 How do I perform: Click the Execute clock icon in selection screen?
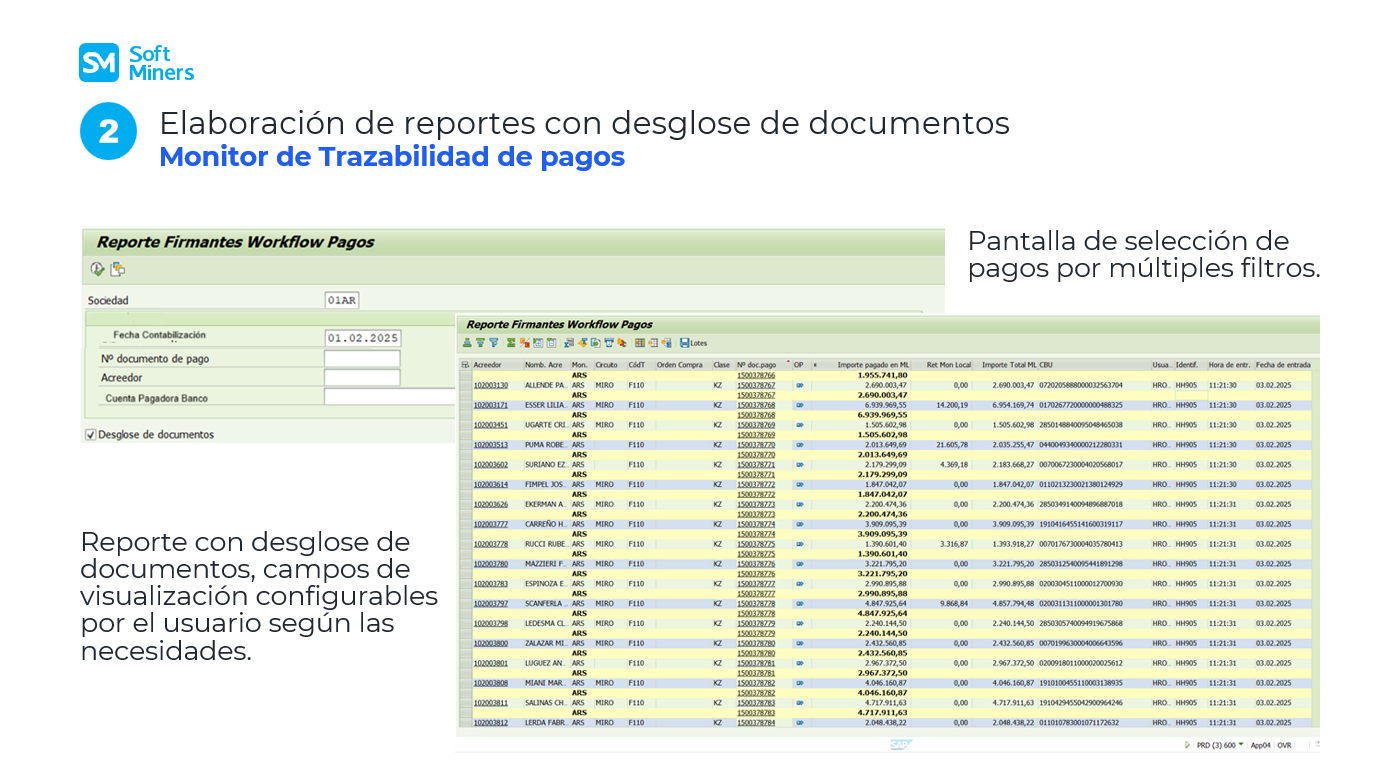[x=97, y=269]
